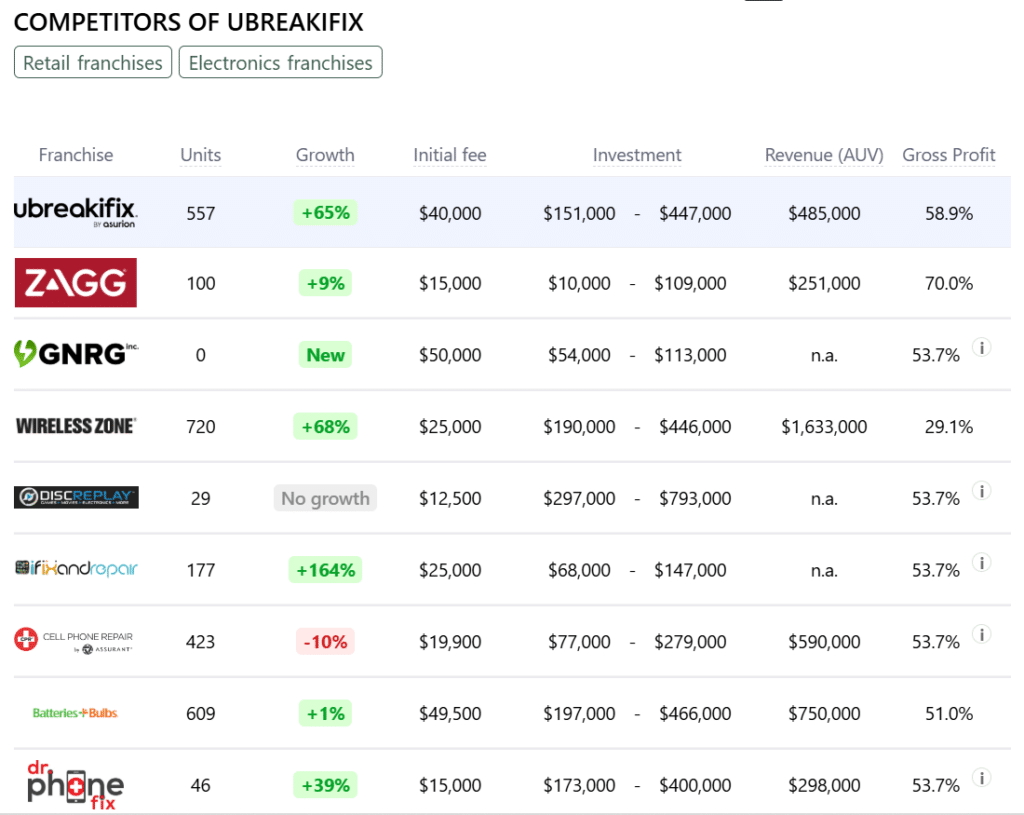Screen dimensions: 1024x815
Task: Select the 423 units cell
Action: pos(200,641)
